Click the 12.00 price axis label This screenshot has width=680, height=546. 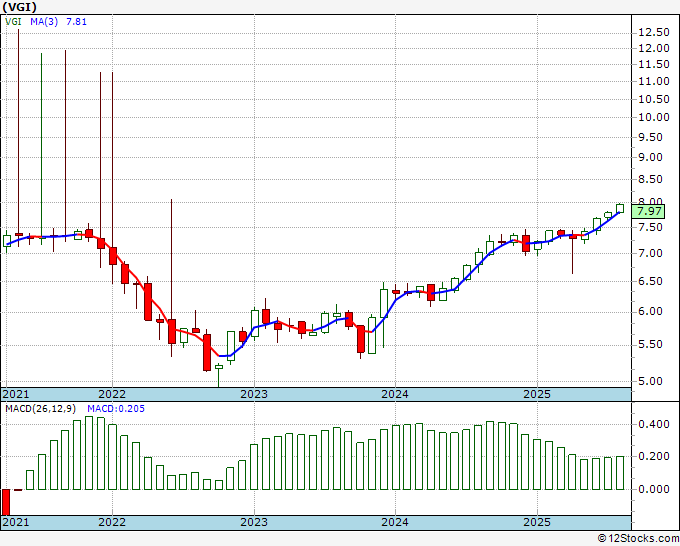coord(654,49)
